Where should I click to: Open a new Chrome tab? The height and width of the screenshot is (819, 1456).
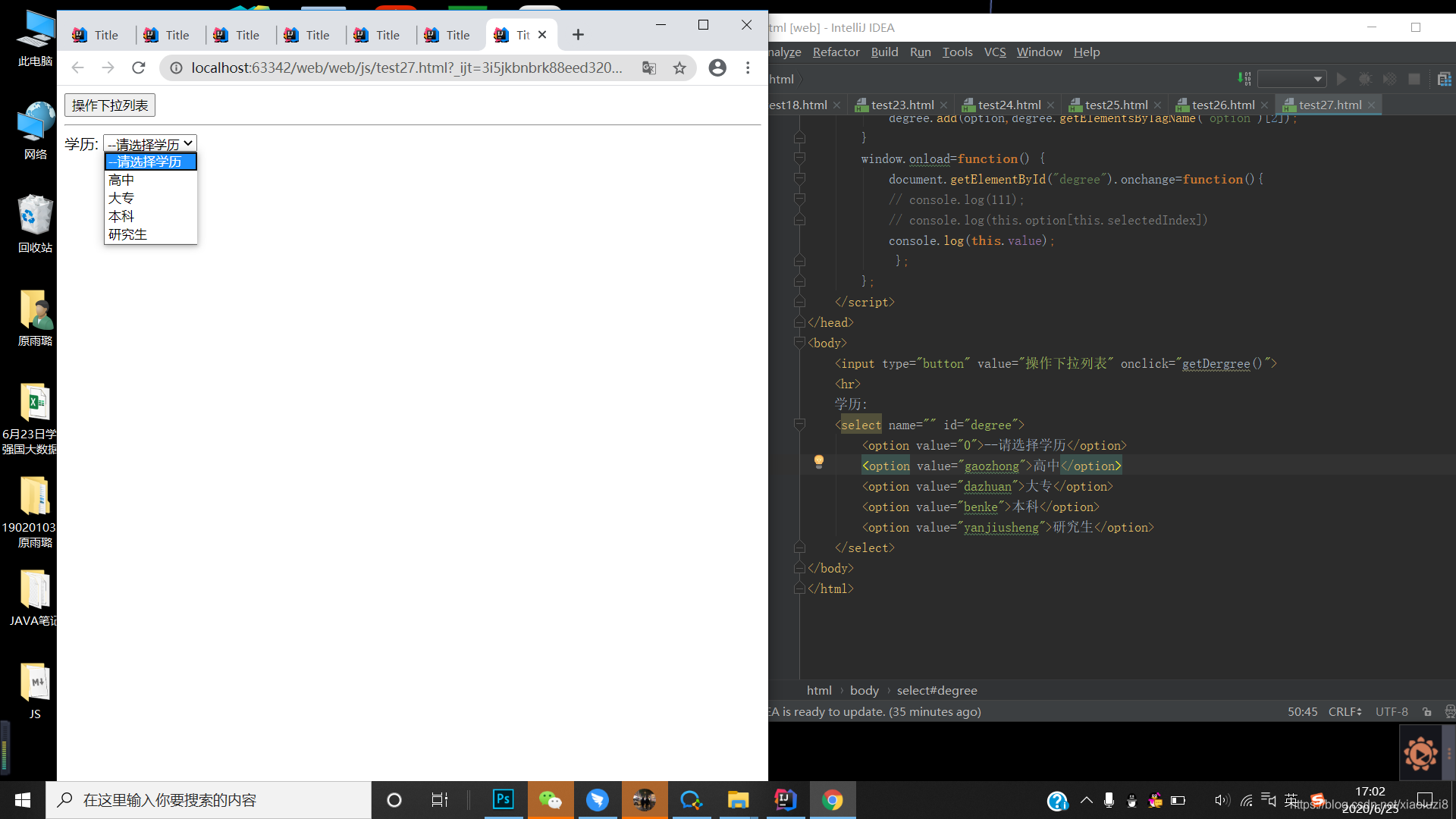(578, 35)
